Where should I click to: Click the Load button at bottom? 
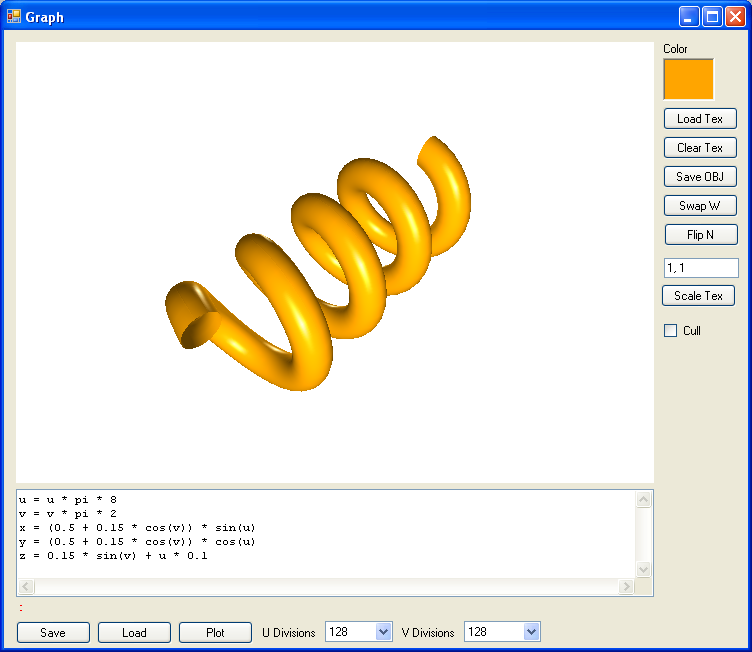point(134,632)
